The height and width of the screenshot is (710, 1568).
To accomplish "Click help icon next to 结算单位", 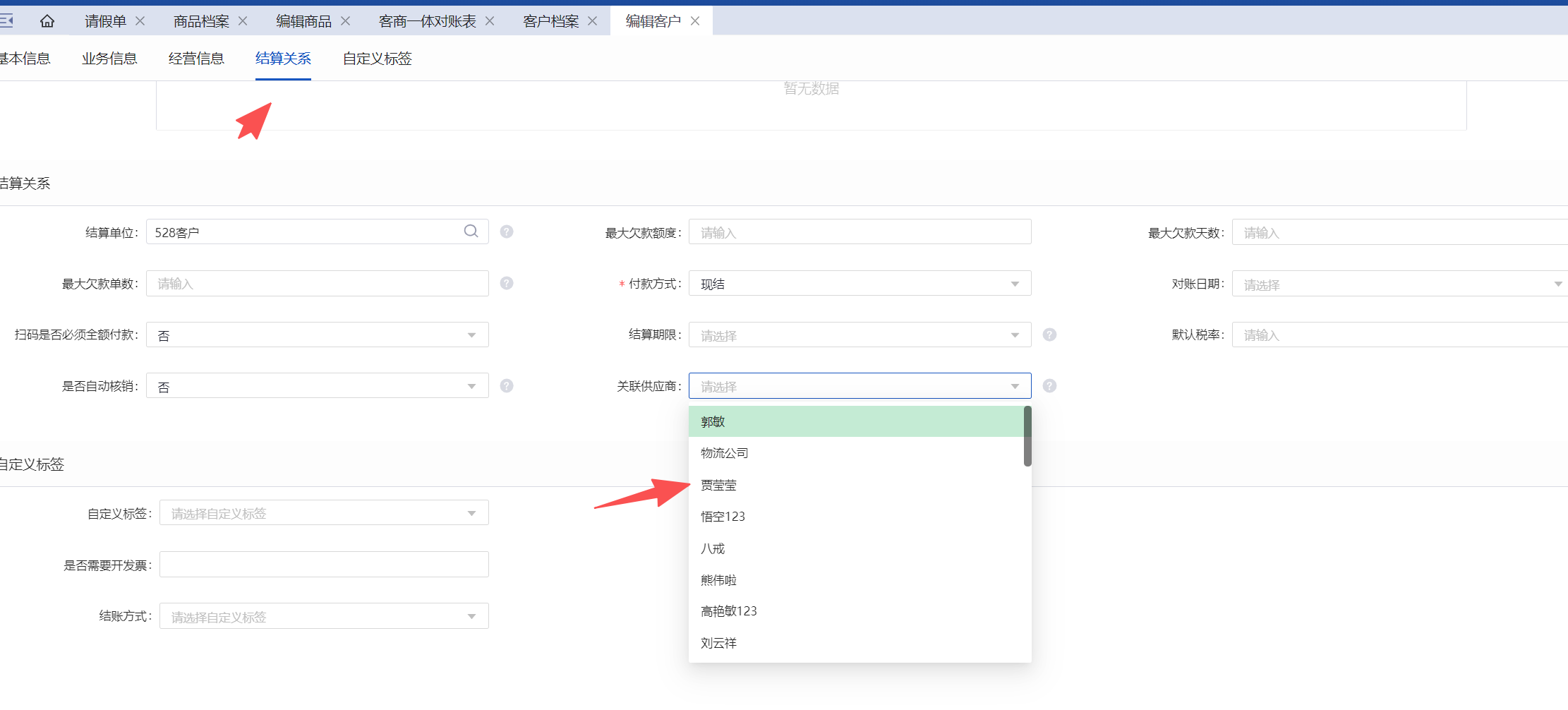I will pos(507,231).
